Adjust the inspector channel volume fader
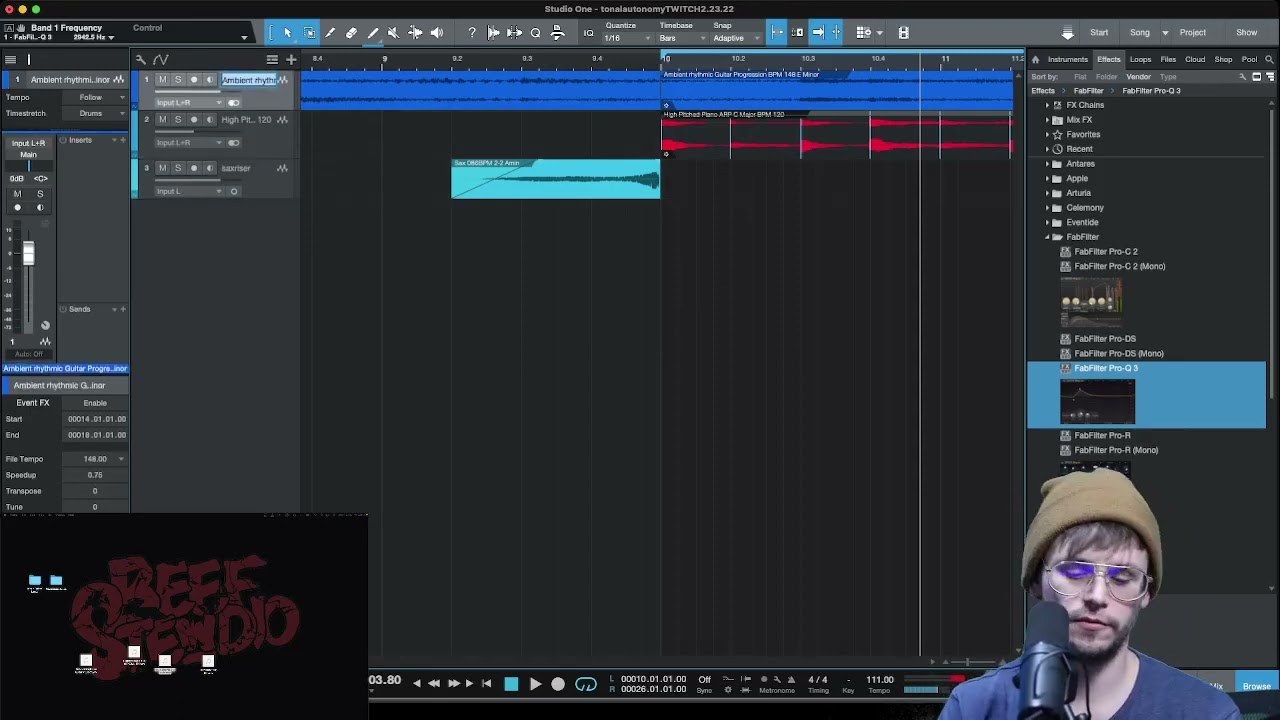The height and width of the screenshot is (720, 1280). [28, 254]
